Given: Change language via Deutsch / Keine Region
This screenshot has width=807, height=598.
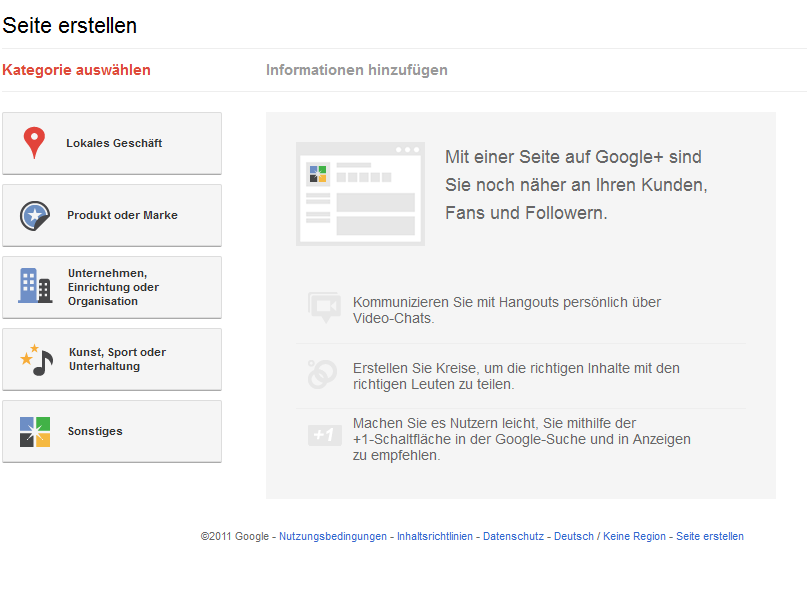Looking at the screenshot, I should coord(610,536).
